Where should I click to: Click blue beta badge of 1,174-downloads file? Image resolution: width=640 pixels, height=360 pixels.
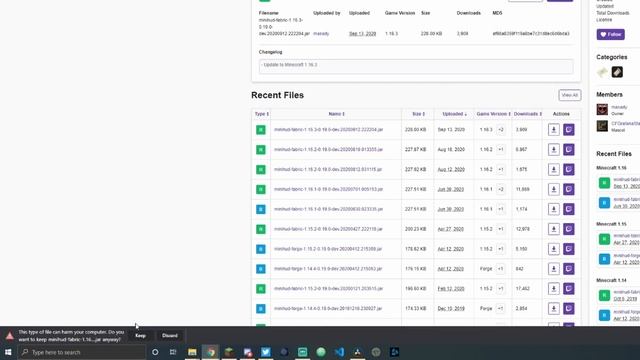(261, 209)
